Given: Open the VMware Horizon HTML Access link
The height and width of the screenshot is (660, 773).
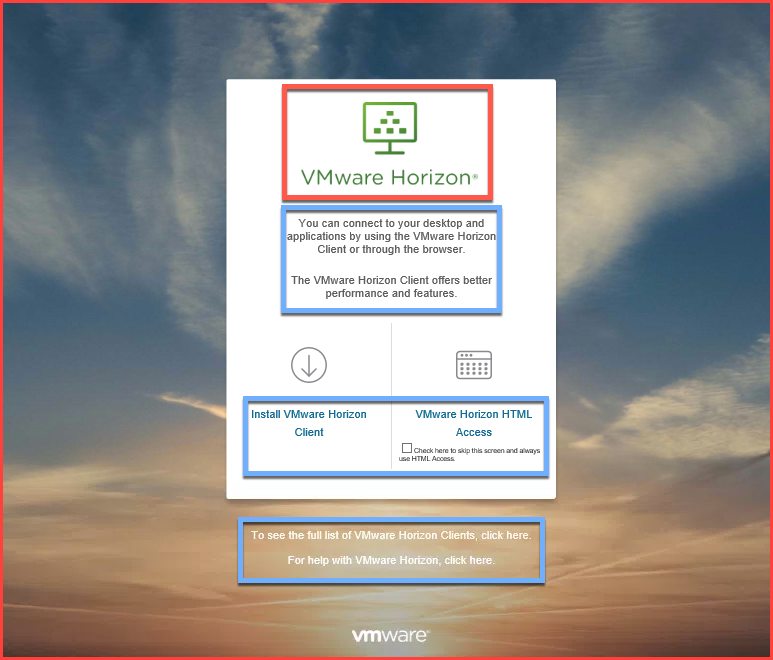Looking at the screenshot, I should click(x=474, y=423).
